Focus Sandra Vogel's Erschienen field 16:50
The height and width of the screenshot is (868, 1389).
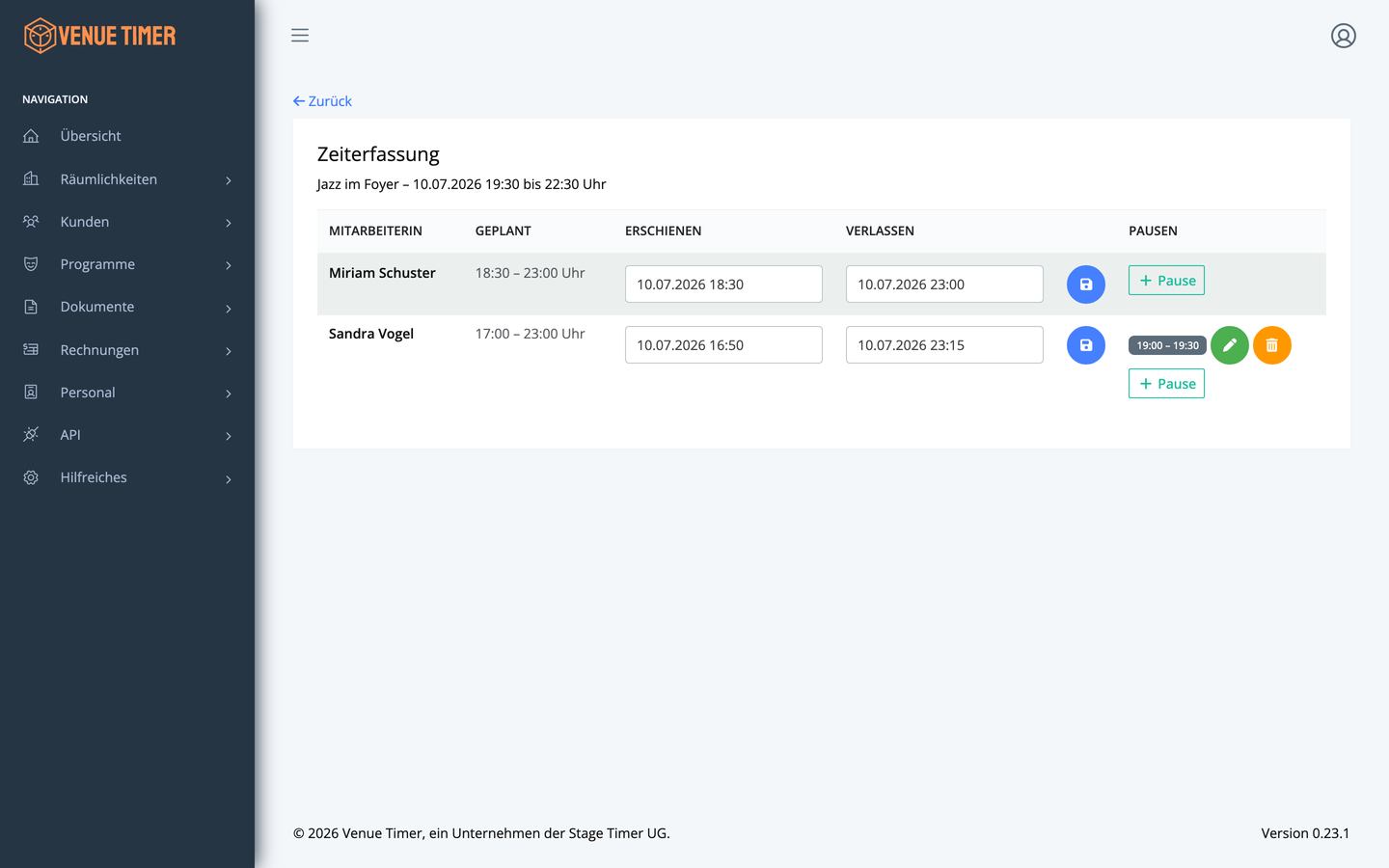tap(723, 345)
